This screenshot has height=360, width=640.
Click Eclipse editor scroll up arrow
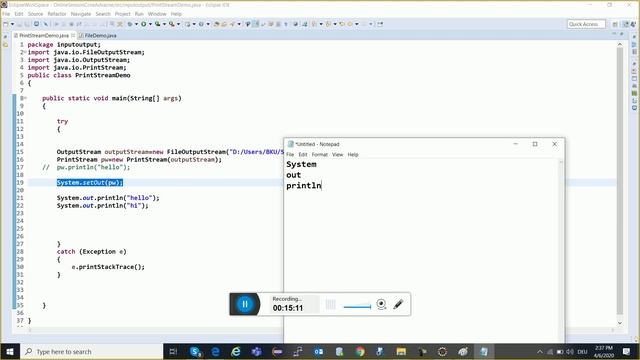[620, 44]
